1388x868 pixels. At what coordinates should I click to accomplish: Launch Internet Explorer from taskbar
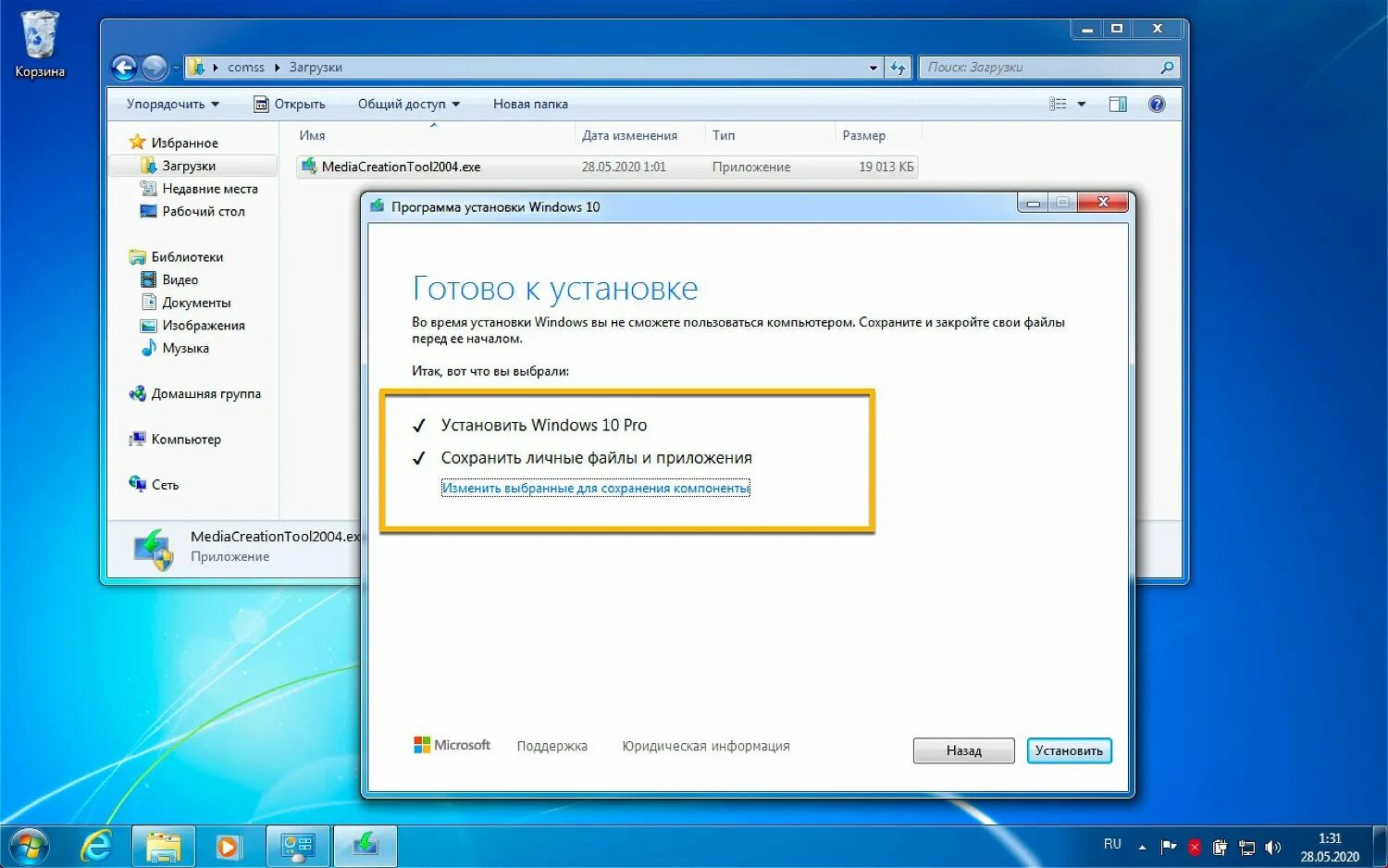click(x=96, y=846)
